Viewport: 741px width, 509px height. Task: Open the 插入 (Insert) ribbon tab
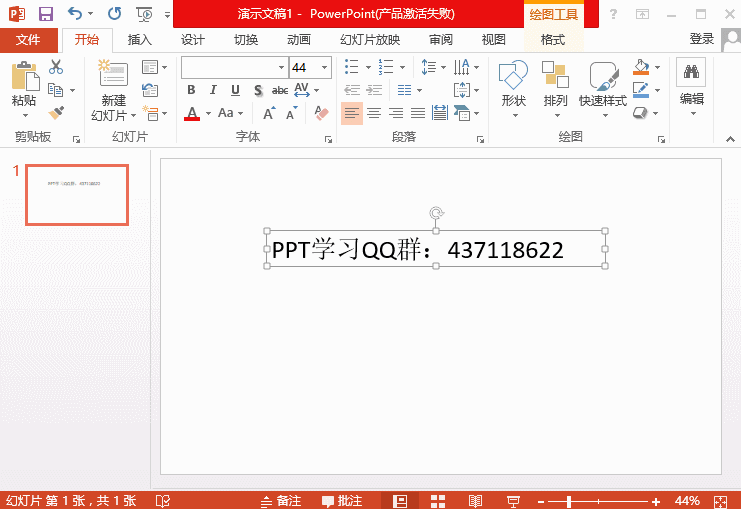[x=140, y=40]
